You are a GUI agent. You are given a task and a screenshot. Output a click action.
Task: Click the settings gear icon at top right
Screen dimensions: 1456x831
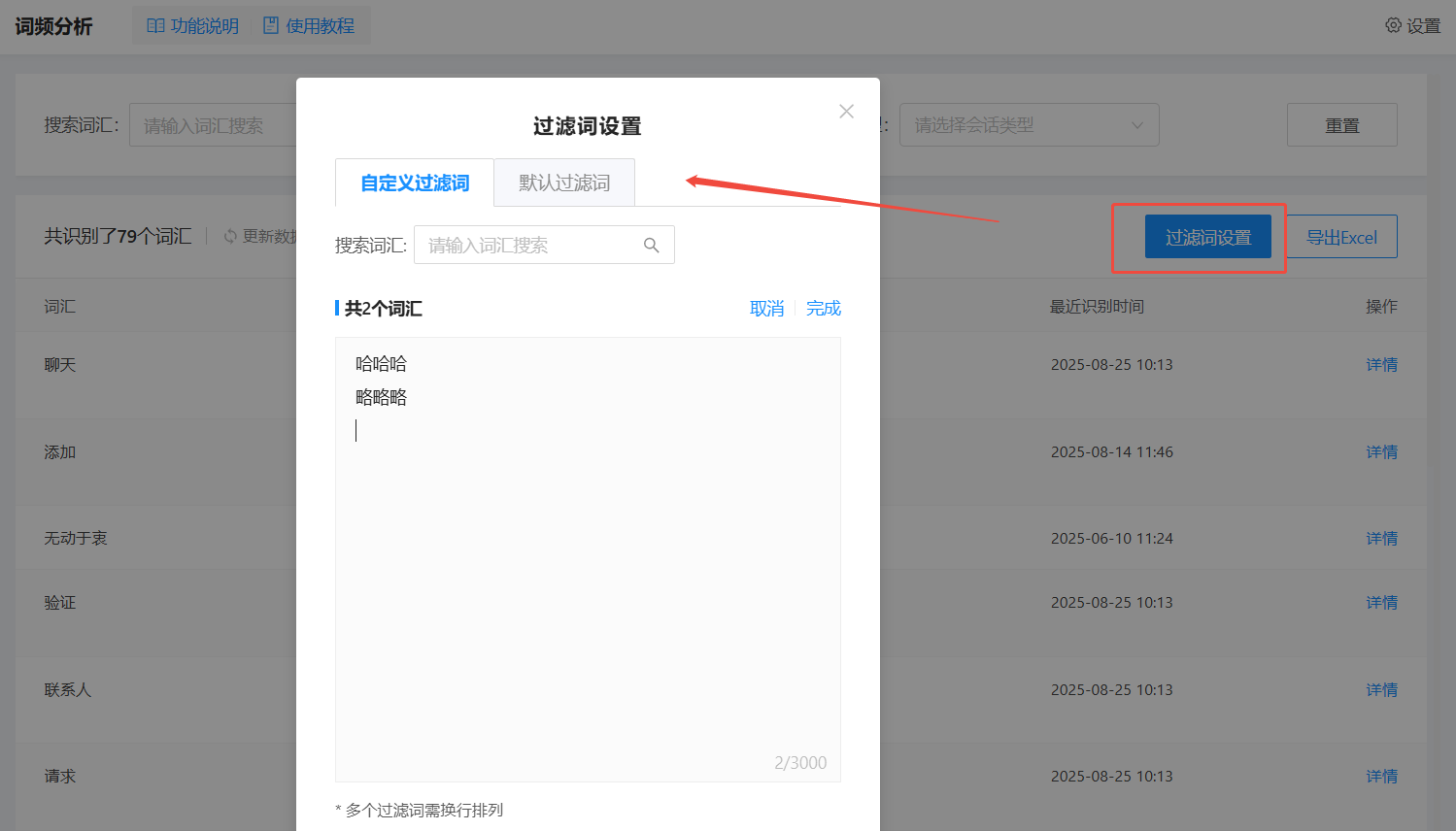[x=1393, y=25]
